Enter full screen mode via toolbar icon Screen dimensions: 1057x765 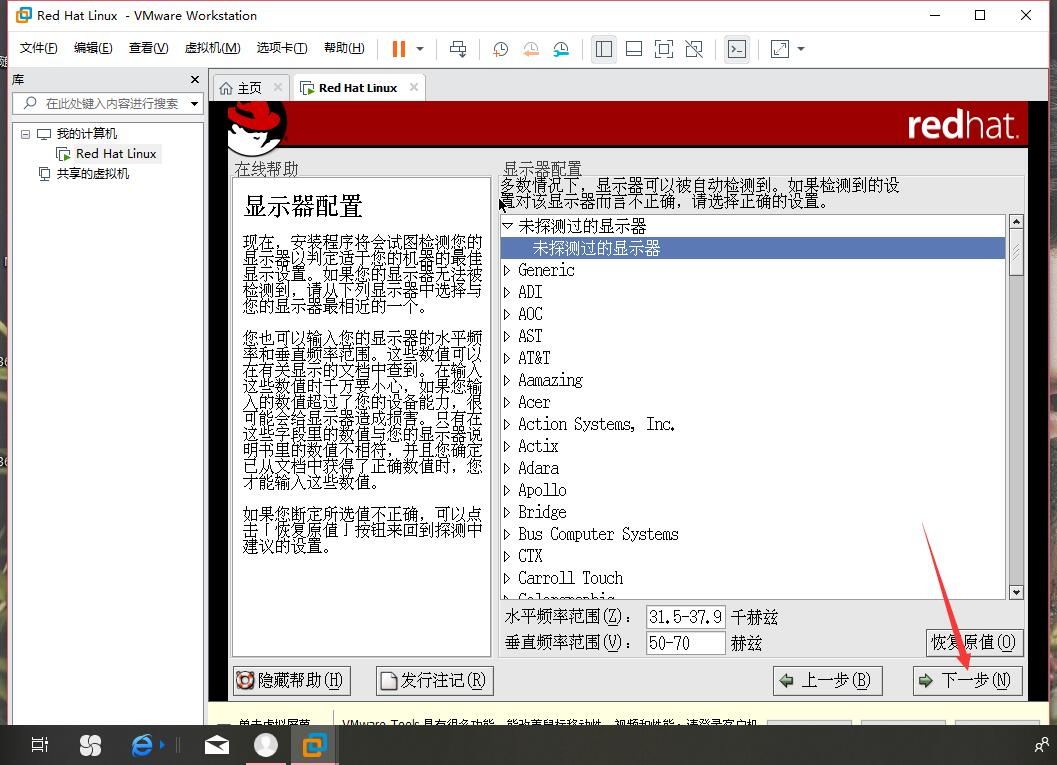point(664,49)
